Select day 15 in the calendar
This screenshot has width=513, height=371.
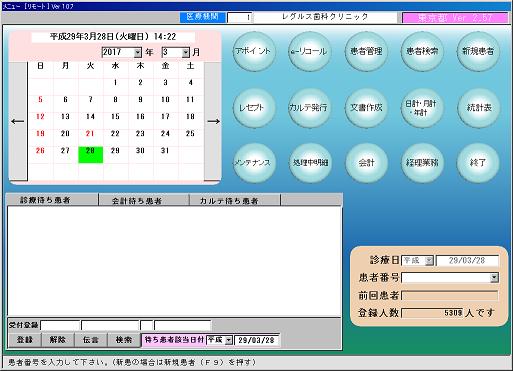(115, 117)
